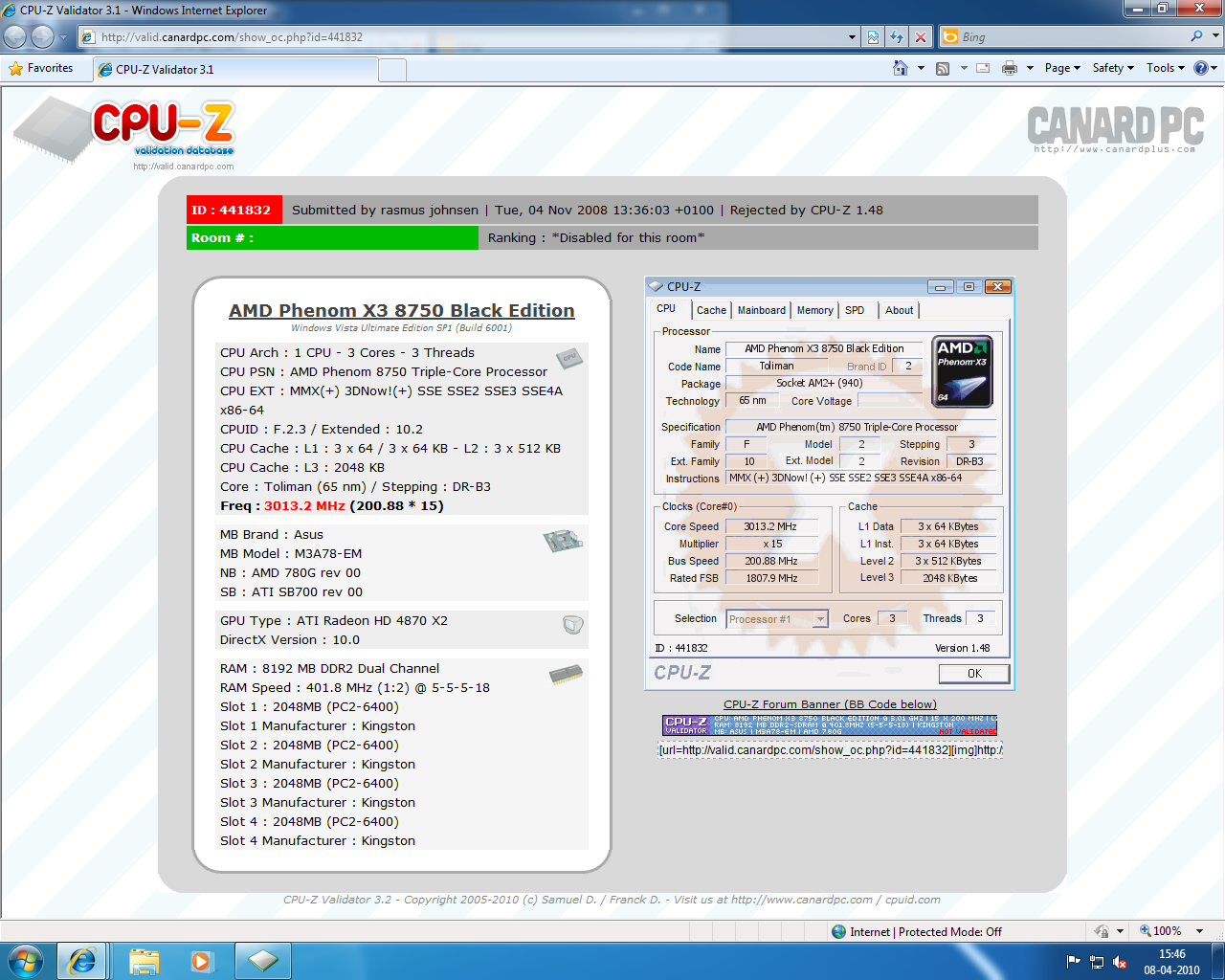Click the About tab in CPU-Z screenshot
1225x980 pixels.
tap(899, 310)
